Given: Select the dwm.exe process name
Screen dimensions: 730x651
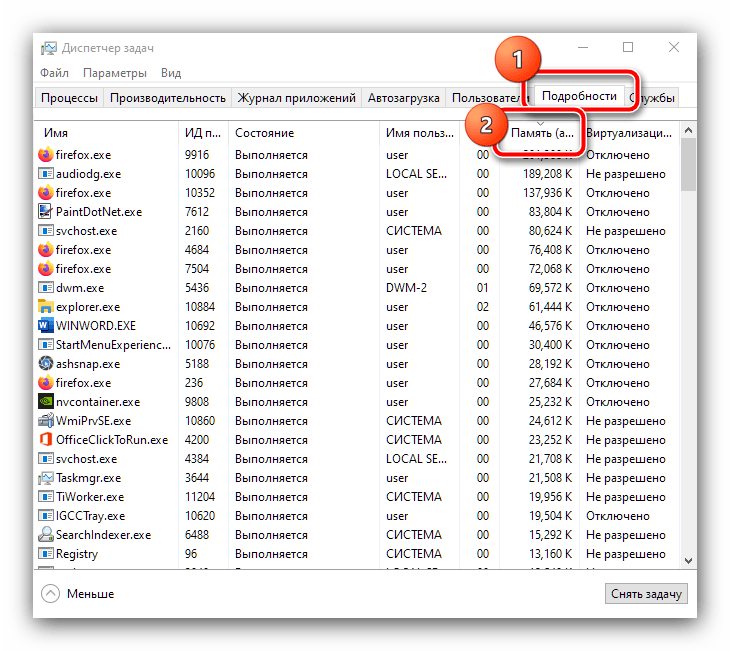Looking at the screenshot, I should (x=80, y=288).
